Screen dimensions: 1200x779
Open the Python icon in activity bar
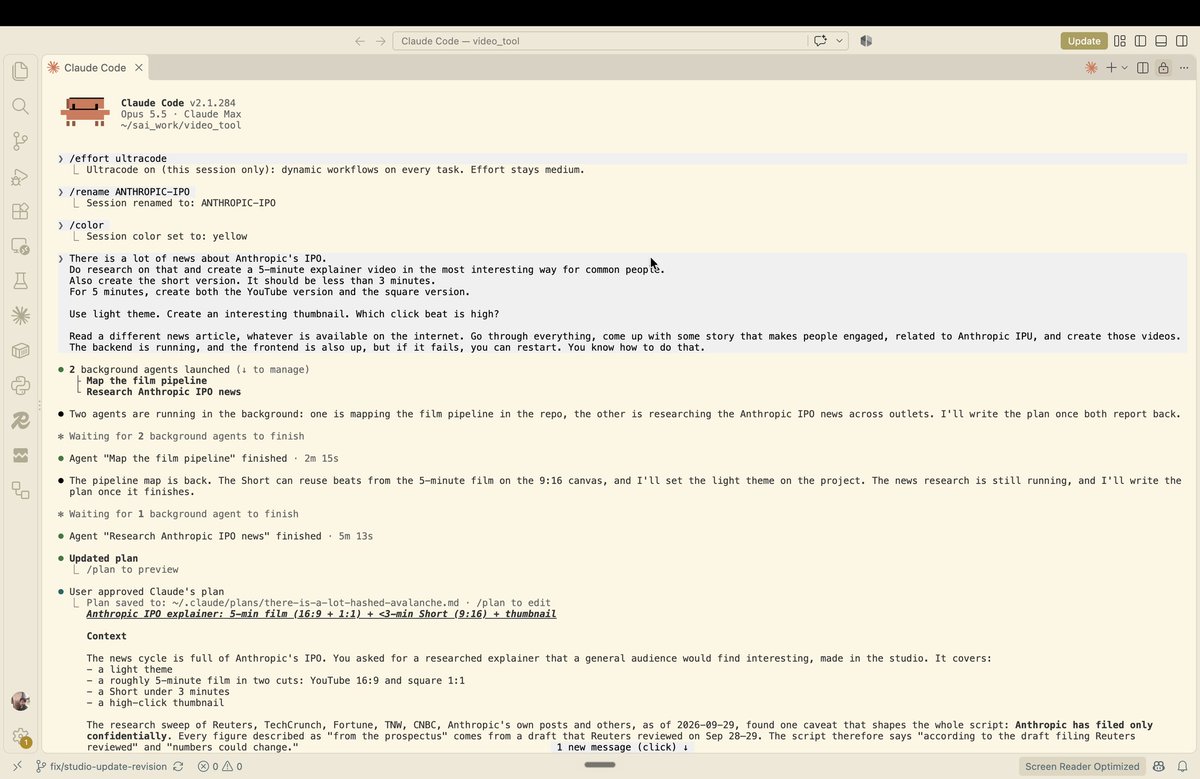click(x=20, y=385)
